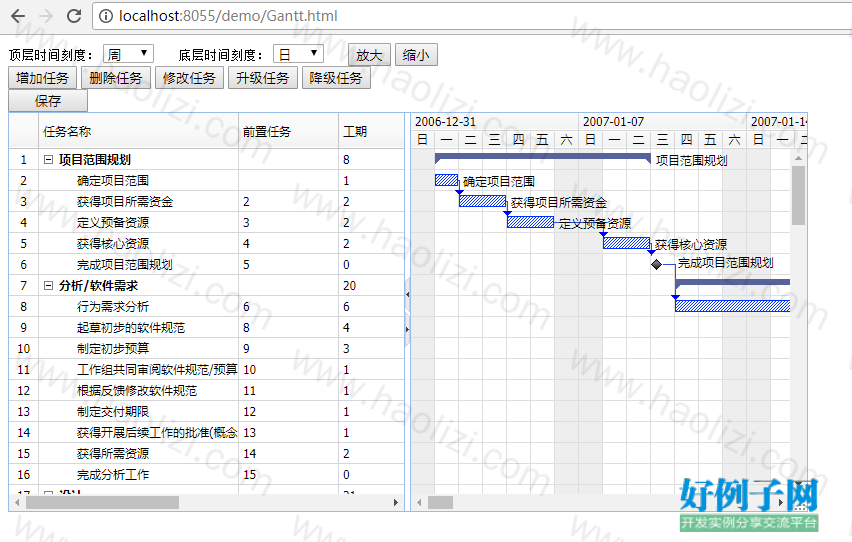Click the 保存 button
852x542 pixels.
coord(48,101)
